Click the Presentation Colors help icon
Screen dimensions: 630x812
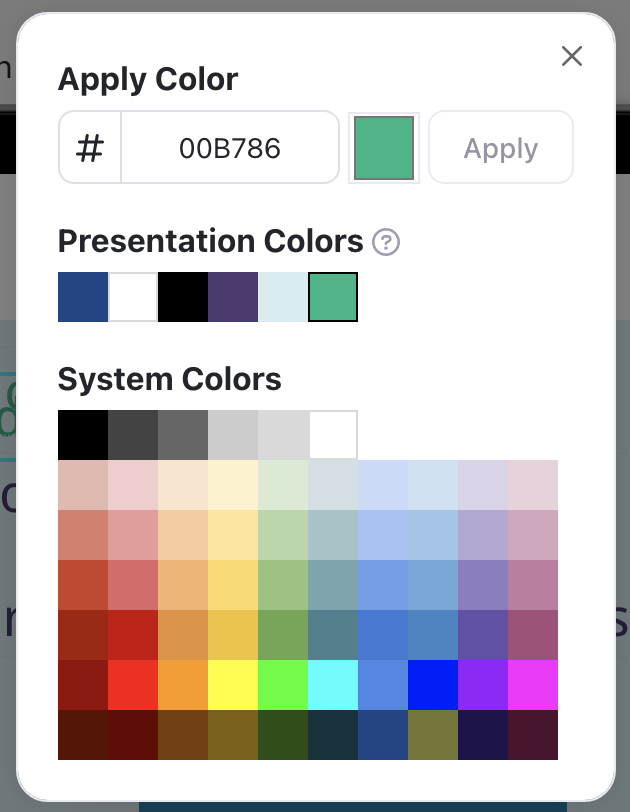386,242
